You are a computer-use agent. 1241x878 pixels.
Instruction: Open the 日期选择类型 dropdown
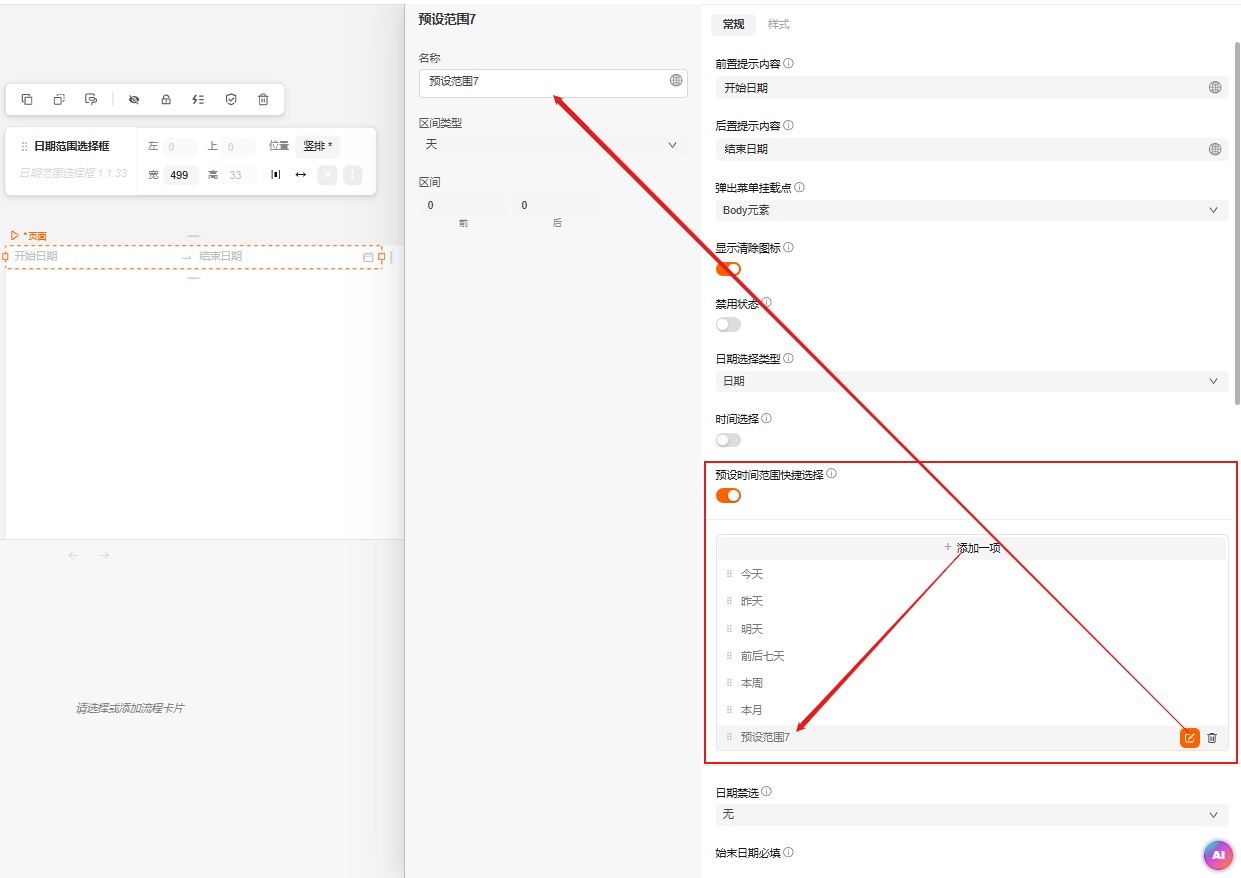point(970,381)
